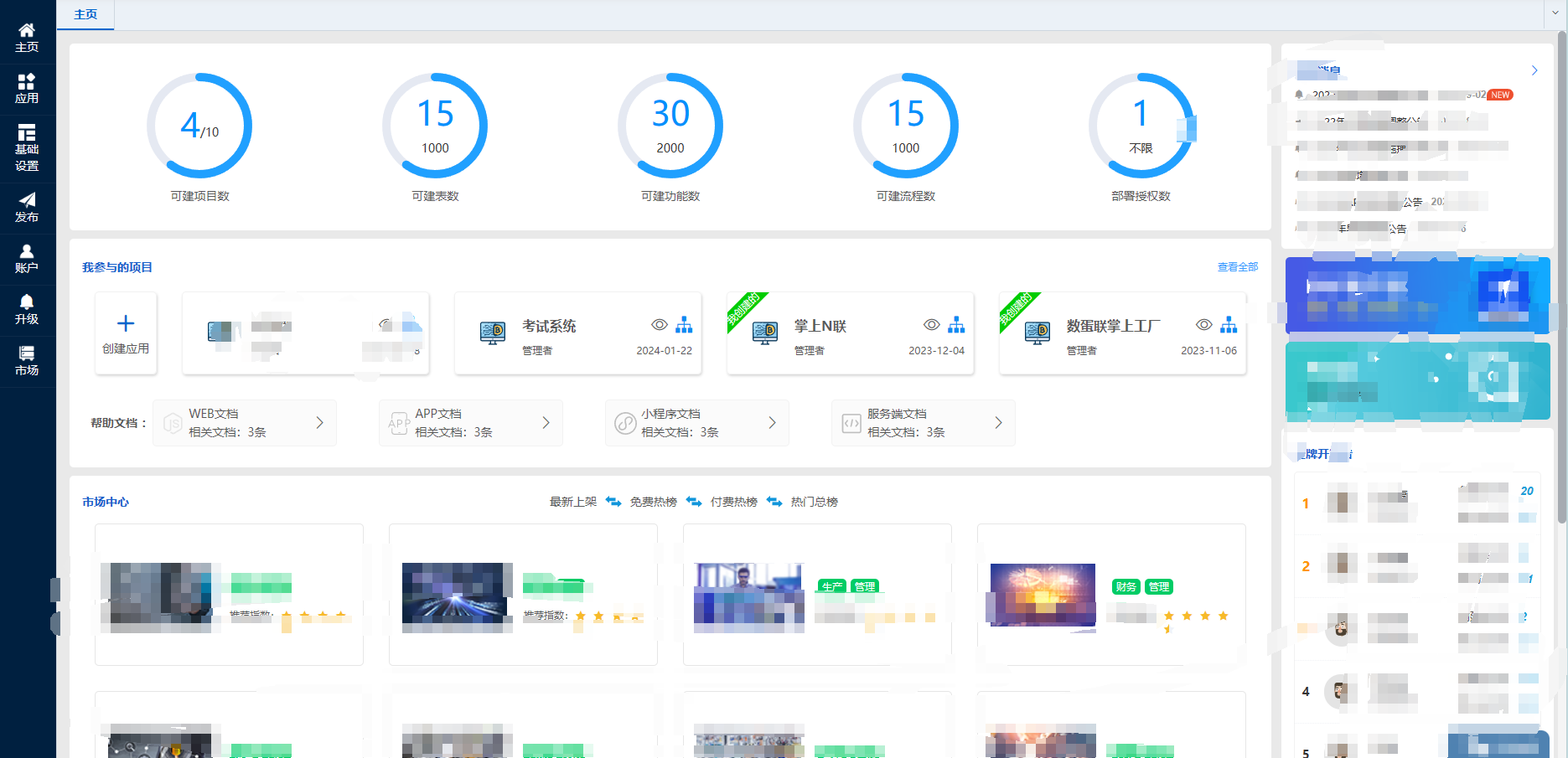
Task: Open the 数蛋联掌上工厂 project title
Action: click(x=1114, y=326)
